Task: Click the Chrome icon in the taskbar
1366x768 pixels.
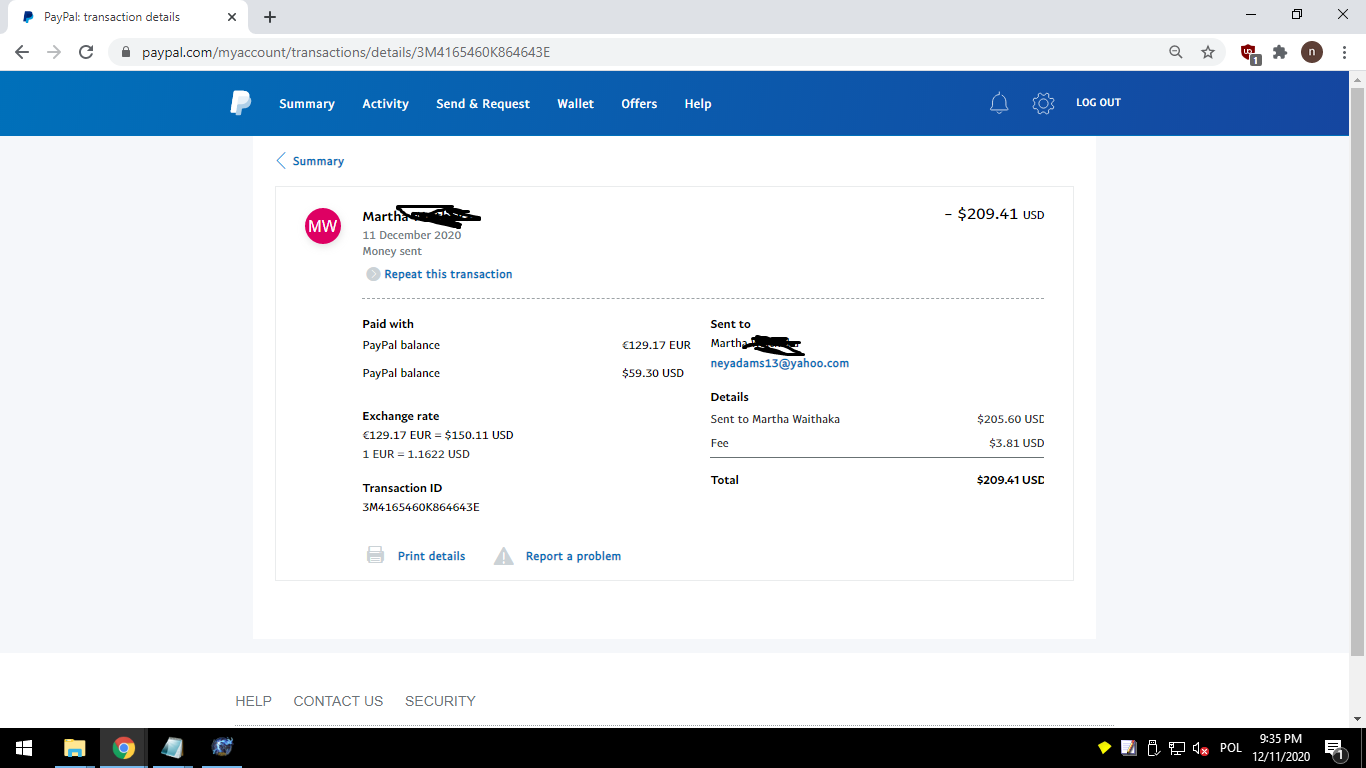Action: (123, 748)
